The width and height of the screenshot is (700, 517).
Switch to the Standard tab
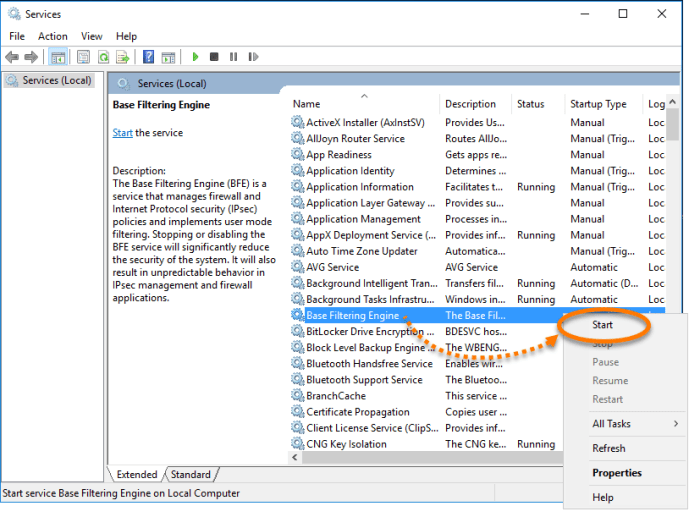[x=191, y=474]
